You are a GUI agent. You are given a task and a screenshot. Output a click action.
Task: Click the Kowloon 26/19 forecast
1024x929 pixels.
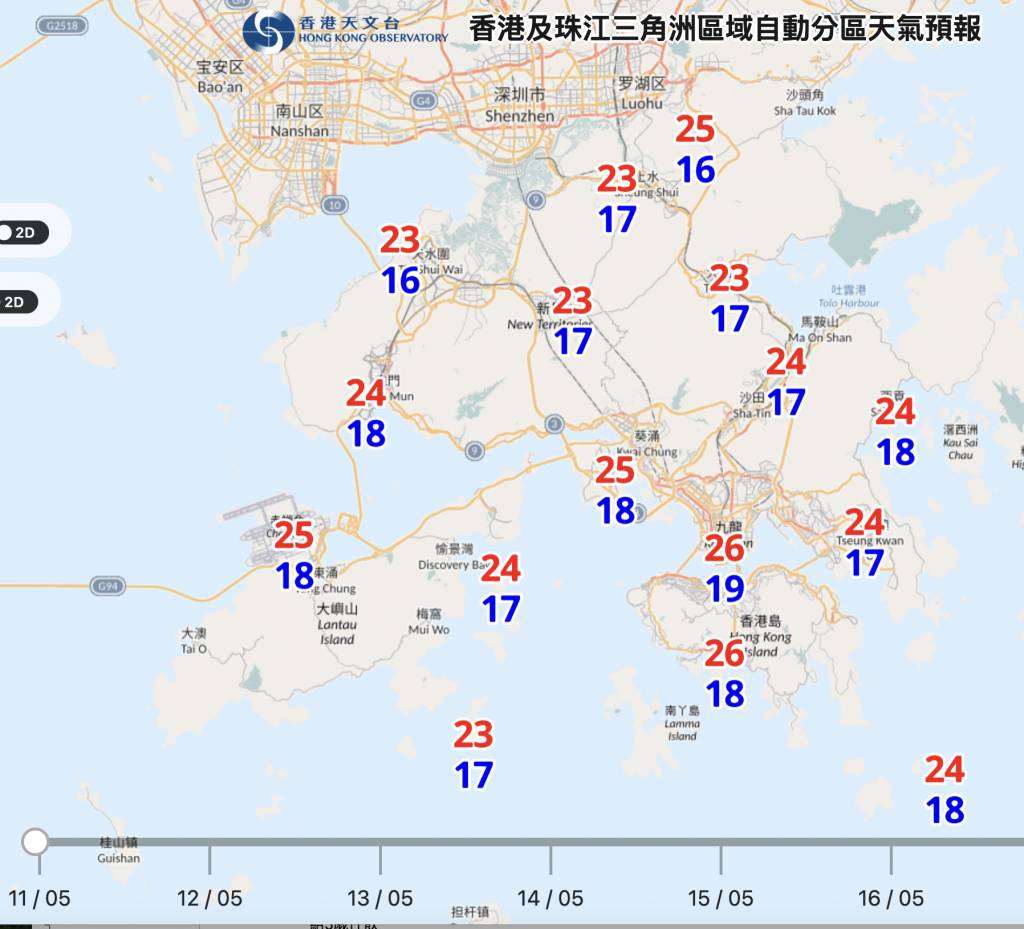coord(725,568)
